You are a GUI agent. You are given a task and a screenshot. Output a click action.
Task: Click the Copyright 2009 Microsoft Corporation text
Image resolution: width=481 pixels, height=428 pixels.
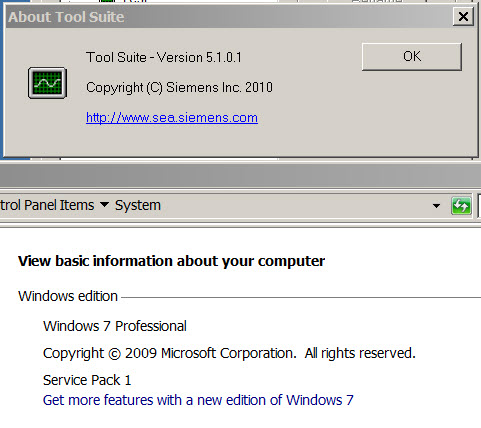pyautogui.click(x=229, y=353)
